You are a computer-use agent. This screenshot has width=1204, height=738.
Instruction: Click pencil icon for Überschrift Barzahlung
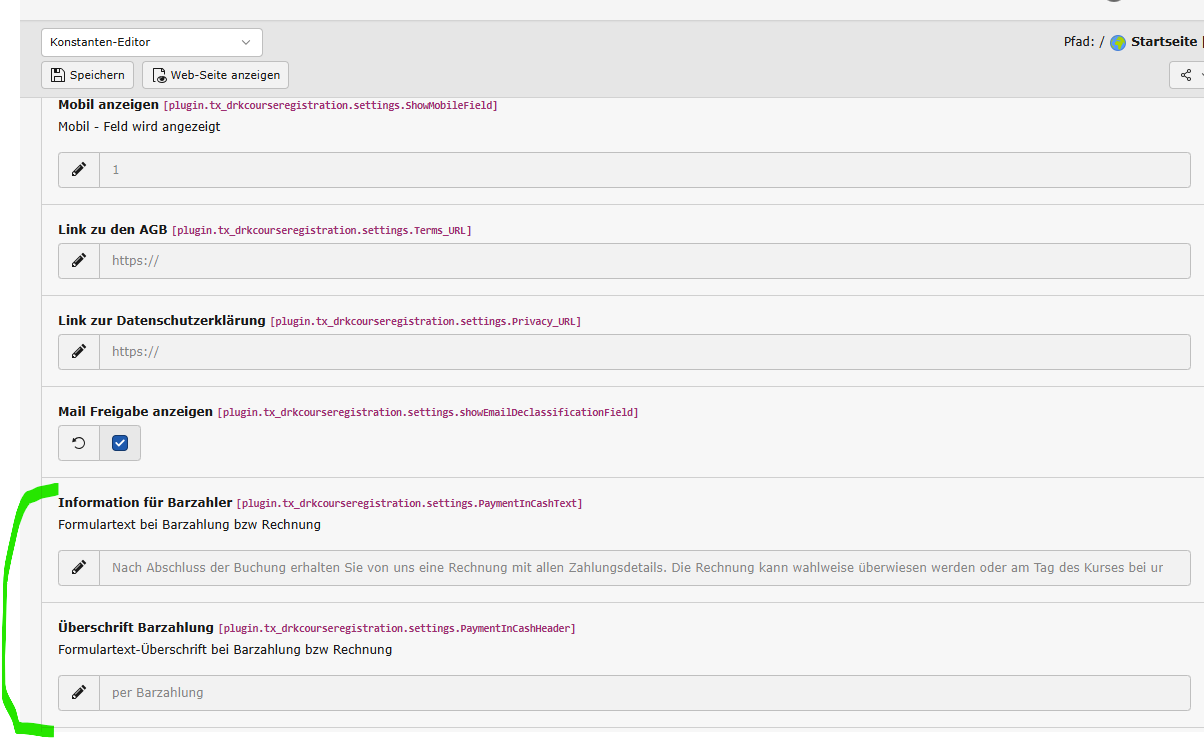pyautogui.click(x=79, y=693)
